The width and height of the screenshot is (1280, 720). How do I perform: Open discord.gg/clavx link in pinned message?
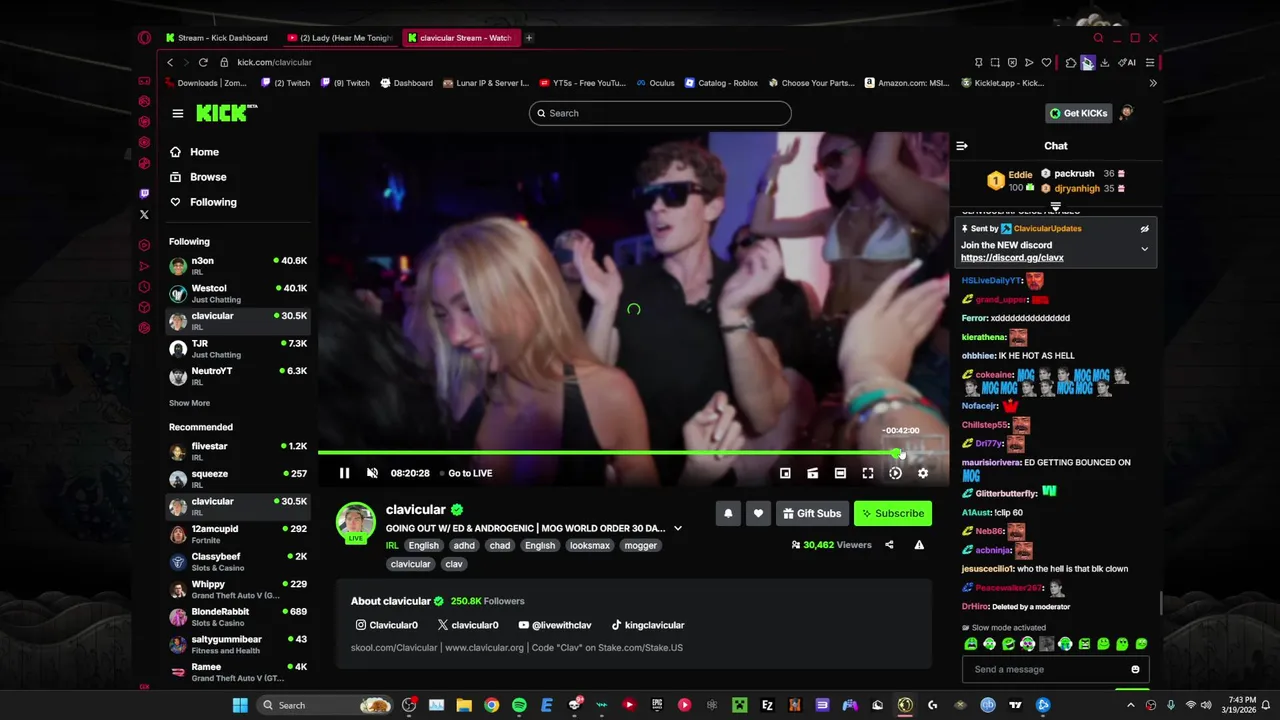[1012, 258]
